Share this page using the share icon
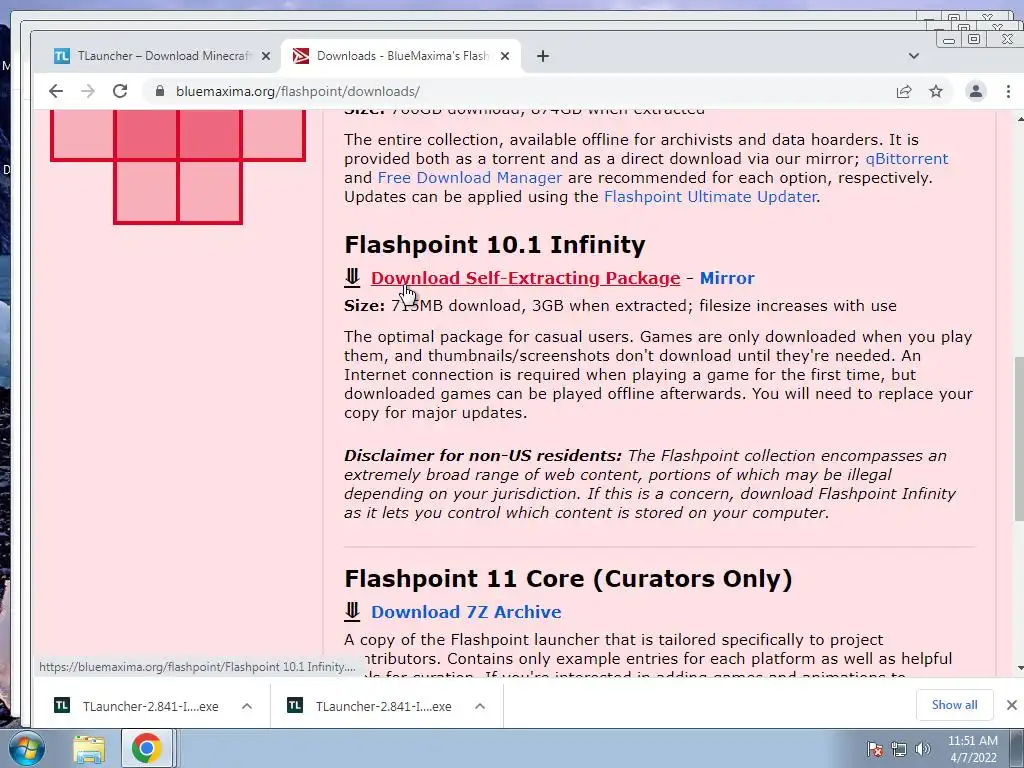Viewport: 1024px width, 768px height. (904, 91)
